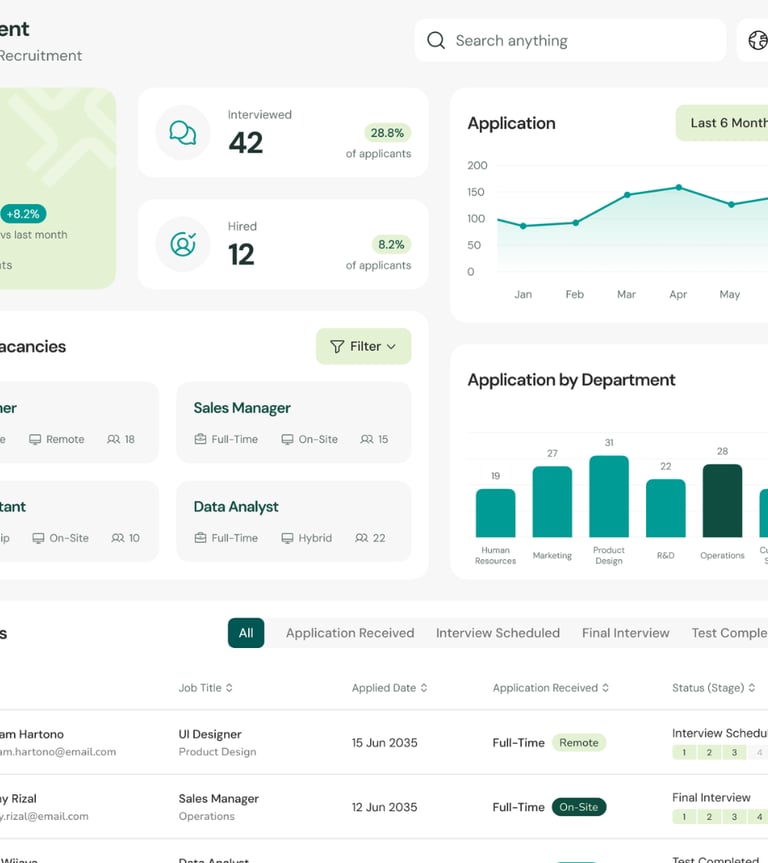The image size is (768, 863).
Task: Sort by Applied Date column
Action: [389, 687]
